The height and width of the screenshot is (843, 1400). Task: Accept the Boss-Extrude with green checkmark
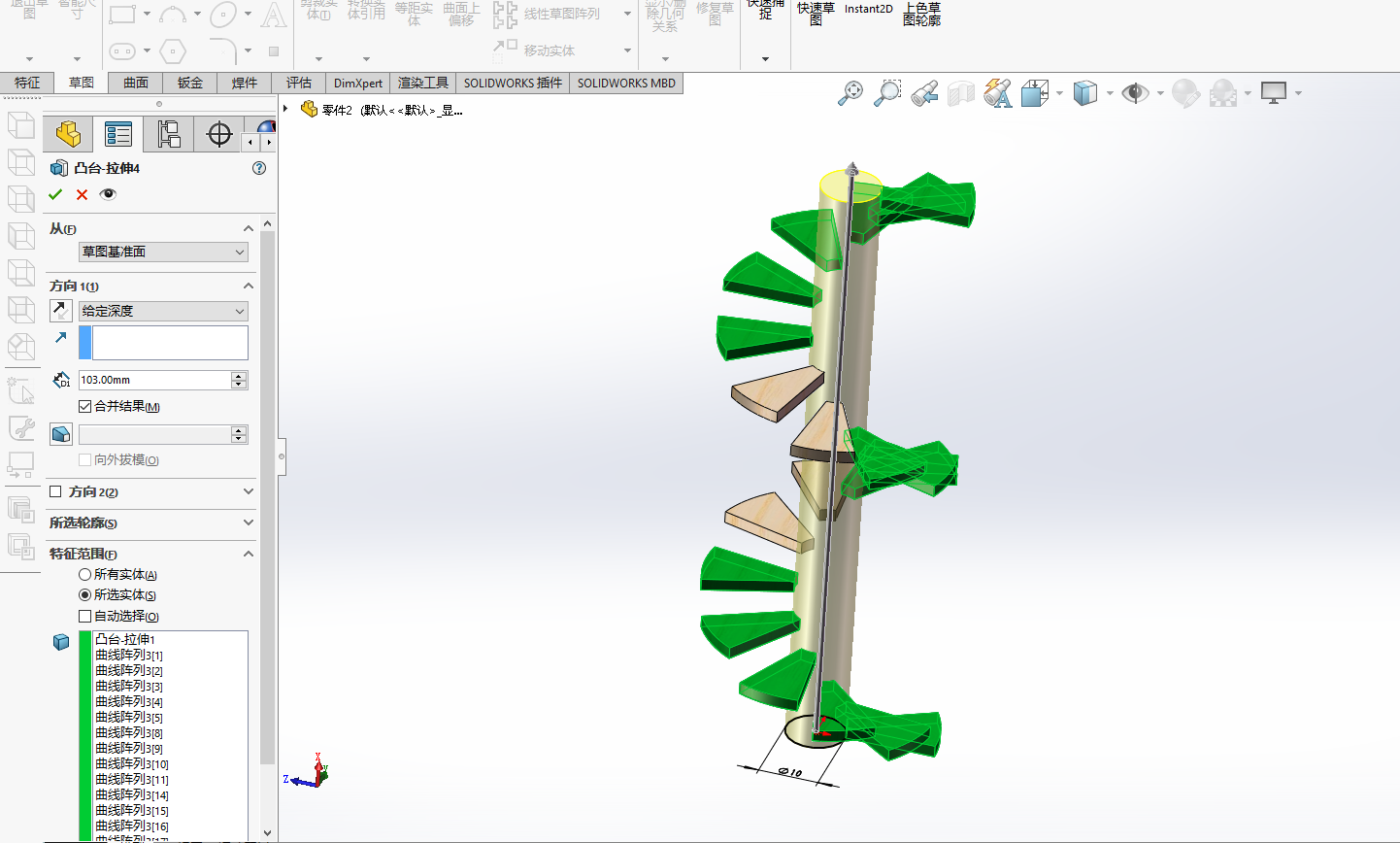pyautogui.click(x=55, y=194)
